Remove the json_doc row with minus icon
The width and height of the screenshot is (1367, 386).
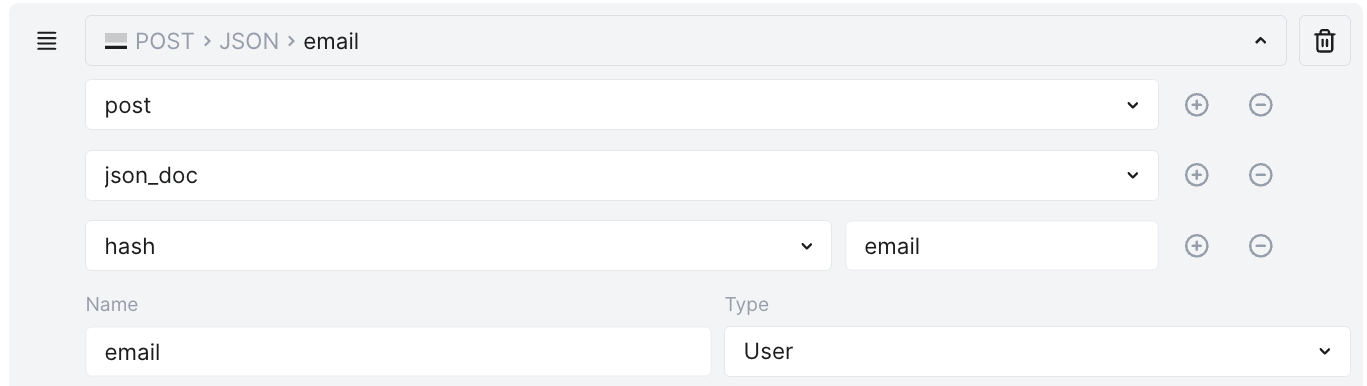click(1261, 175)
